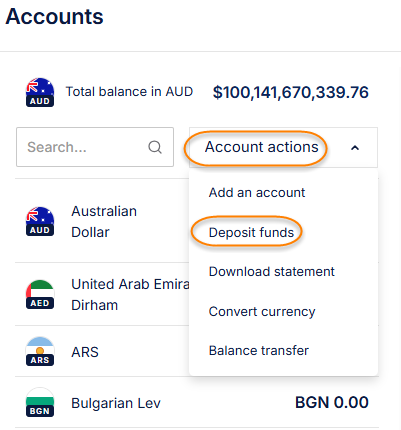
Task: Choose Deposit funds menu option
Action: 251,232
